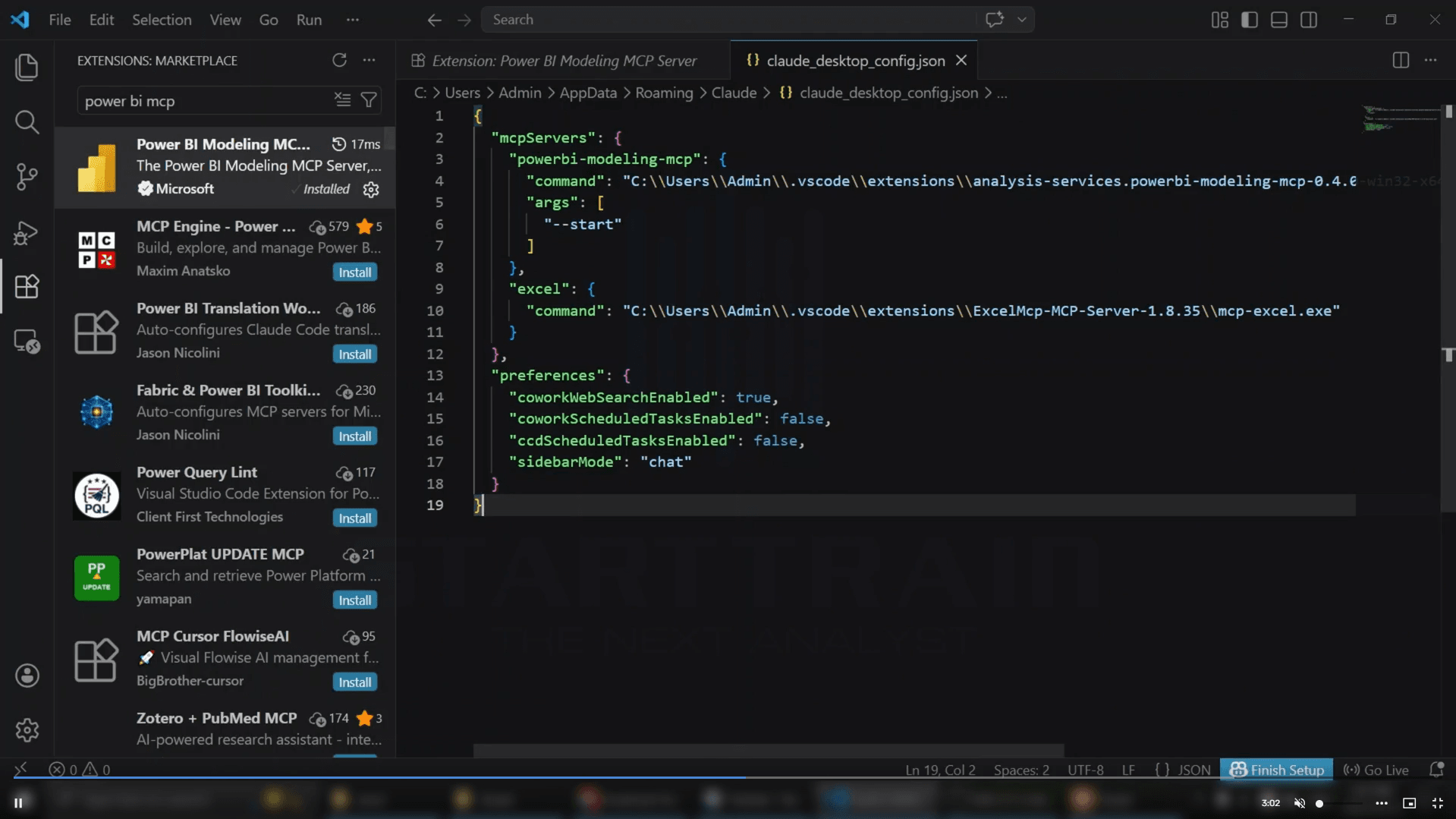Split the editor to the right

[x=1401, y=60]
